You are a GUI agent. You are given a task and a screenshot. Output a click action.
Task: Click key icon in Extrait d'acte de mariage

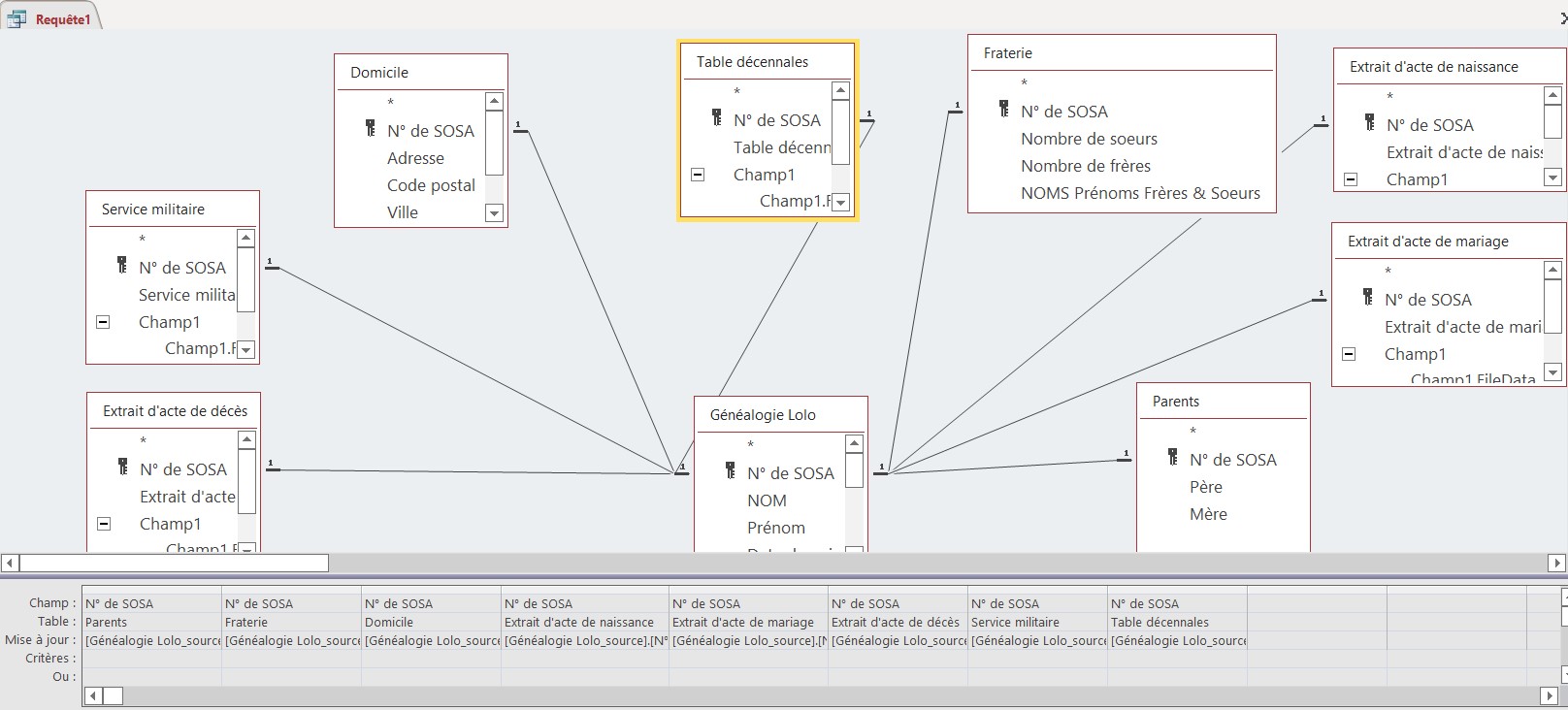1367,298
